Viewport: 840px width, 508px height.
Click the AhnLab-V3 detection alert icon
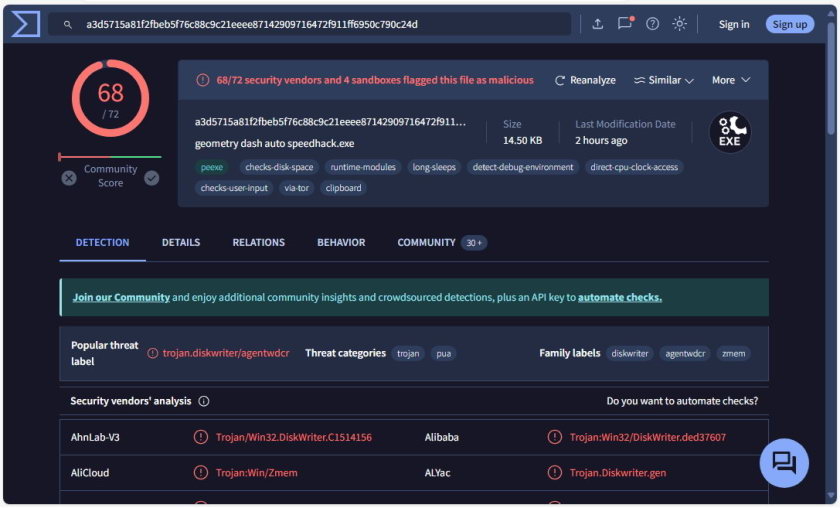[x=200, y=437]
